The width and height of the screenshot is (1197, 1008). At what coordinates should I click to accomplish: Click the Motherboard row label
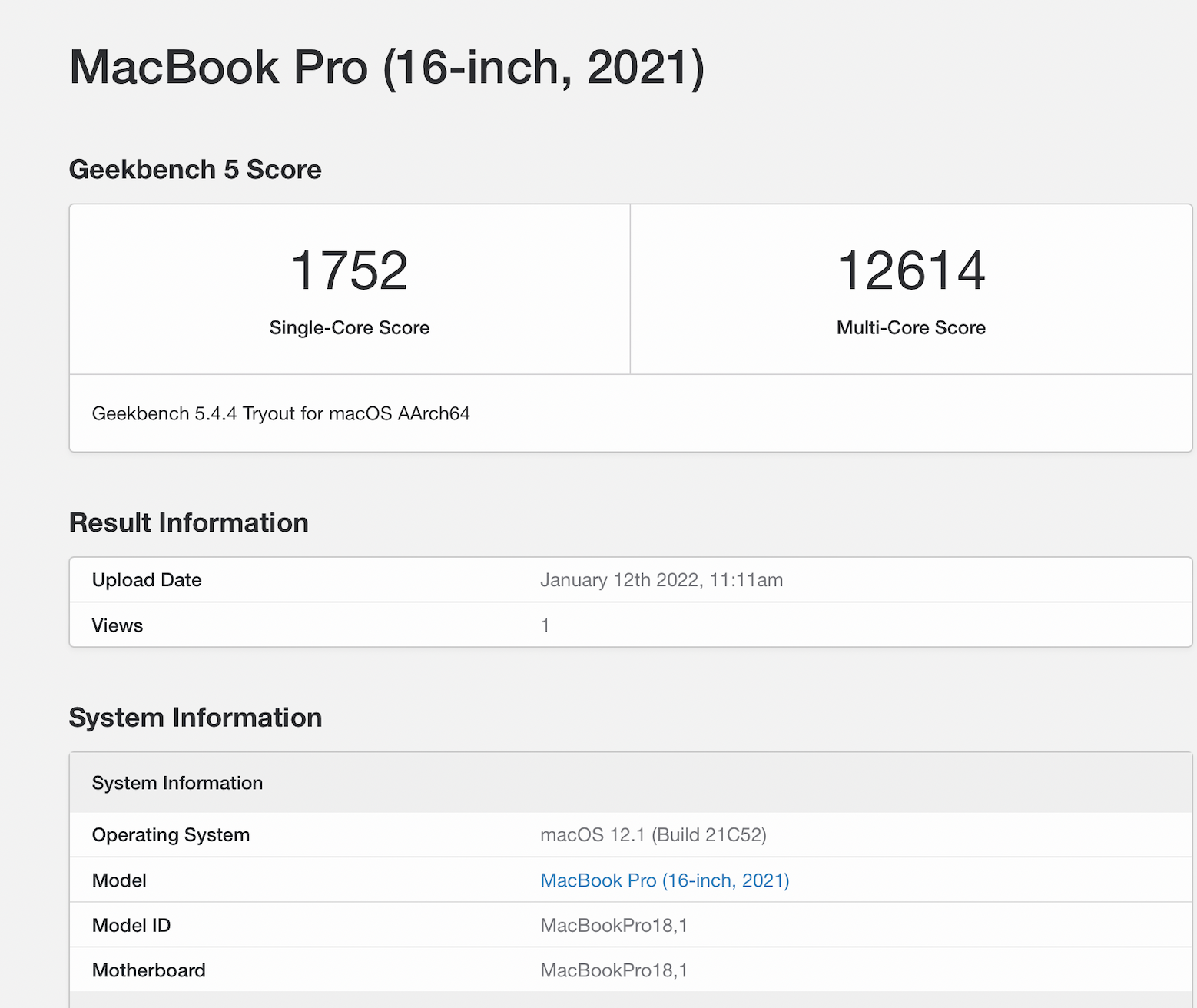pos(149,970)
